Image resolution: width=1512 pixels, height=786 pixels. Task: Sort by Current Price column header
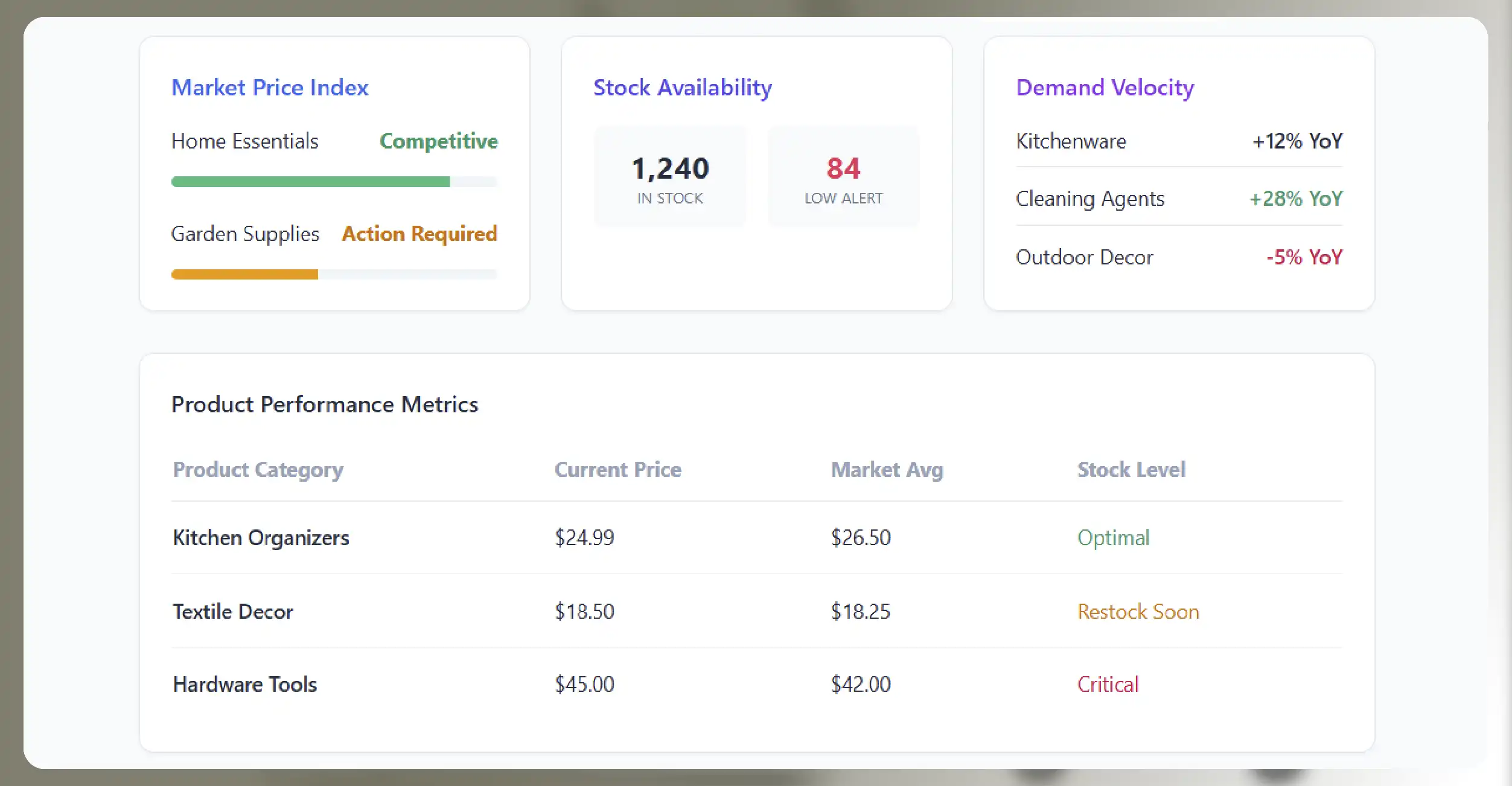617,470
